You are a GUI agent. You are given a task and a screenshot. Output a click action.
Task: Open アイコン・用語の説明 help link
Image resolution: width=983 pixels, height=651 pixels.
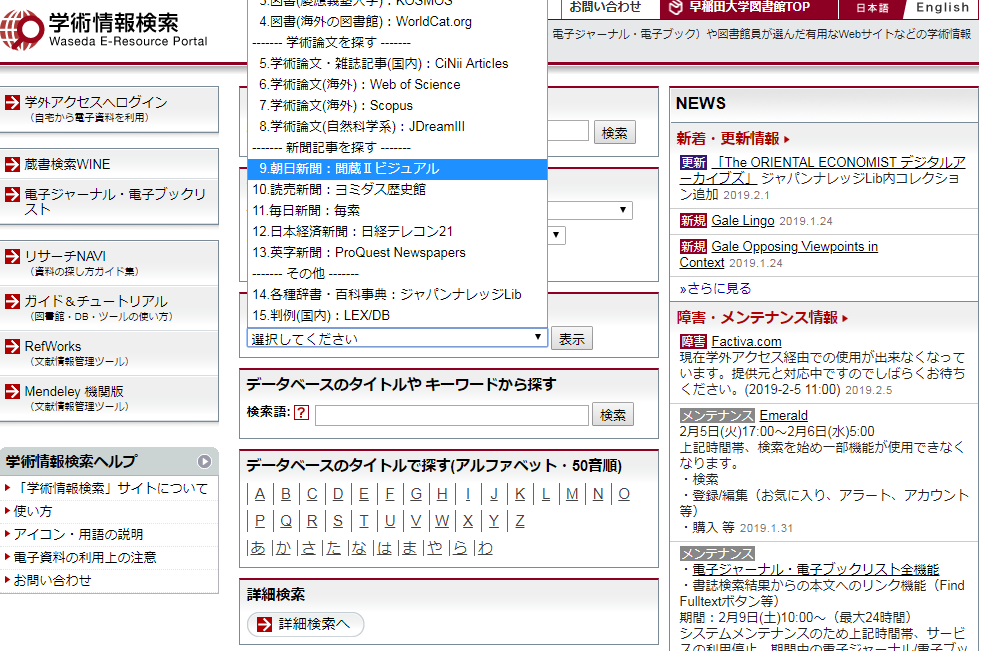click(x=78, y=534)
